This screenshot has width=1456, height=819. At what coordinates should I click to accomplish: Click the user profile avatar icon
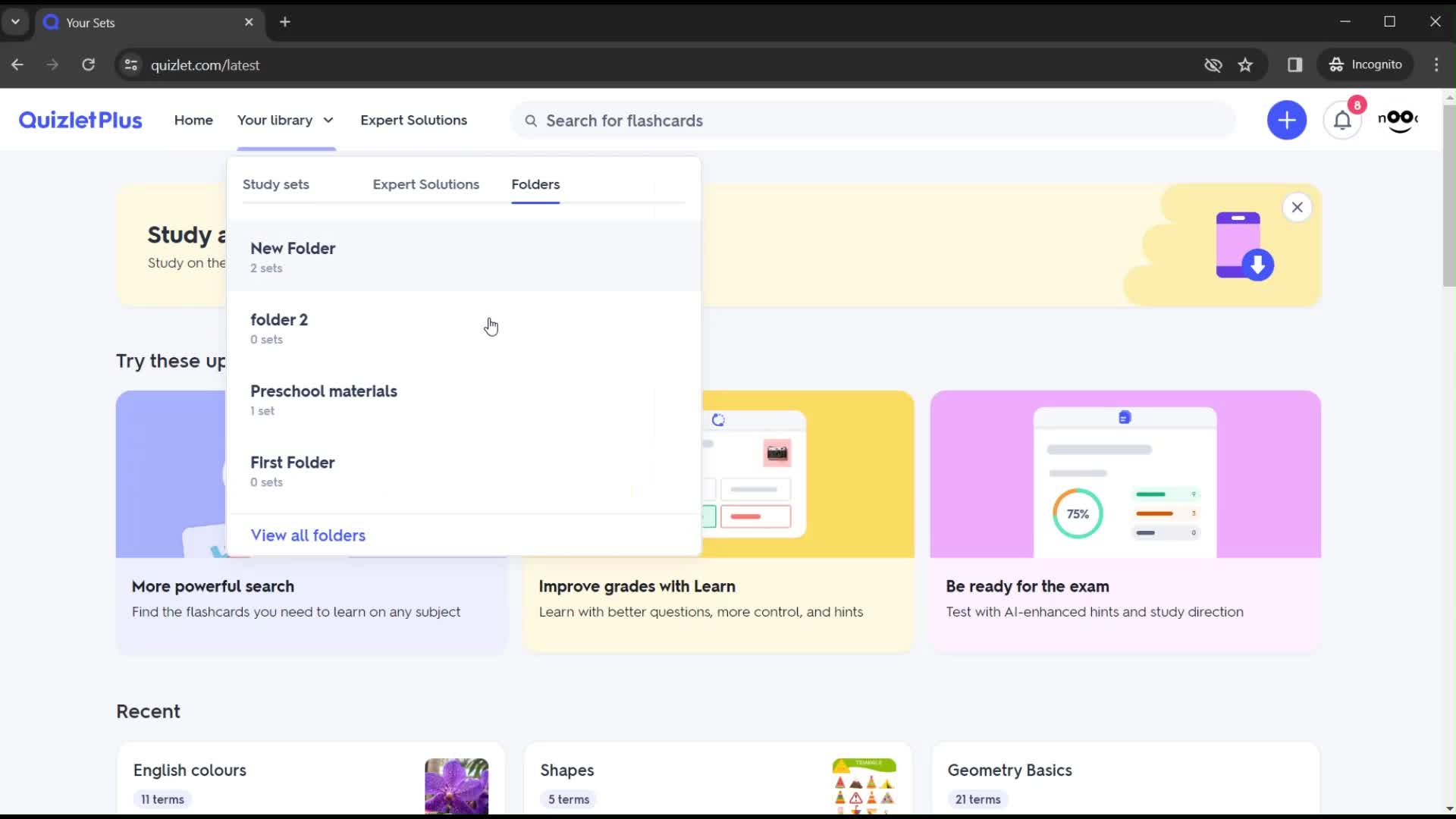point(1400,120)
